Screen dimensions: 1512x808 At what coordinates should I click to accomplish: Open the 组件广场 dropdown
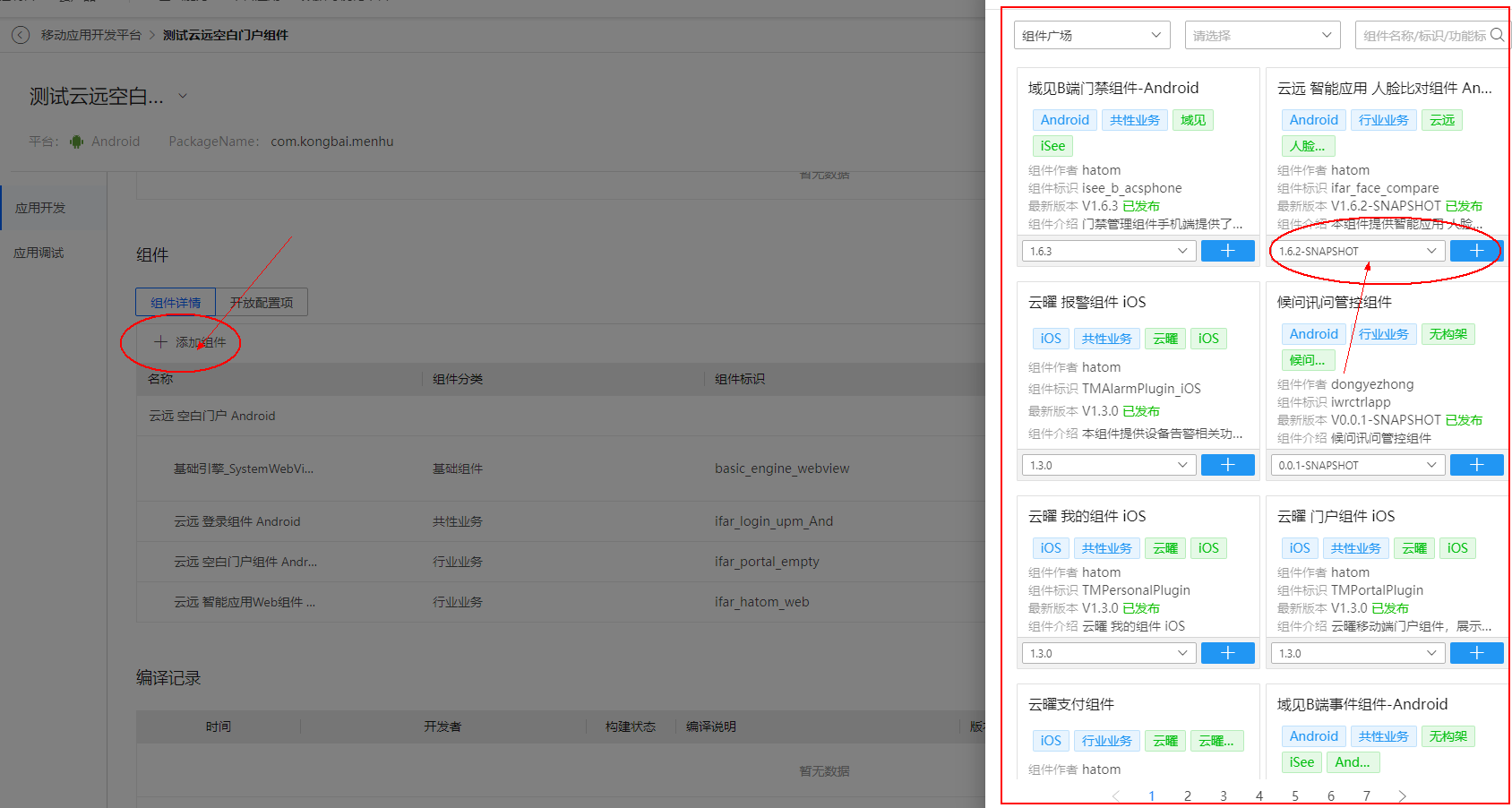[x=1092, y=36]
